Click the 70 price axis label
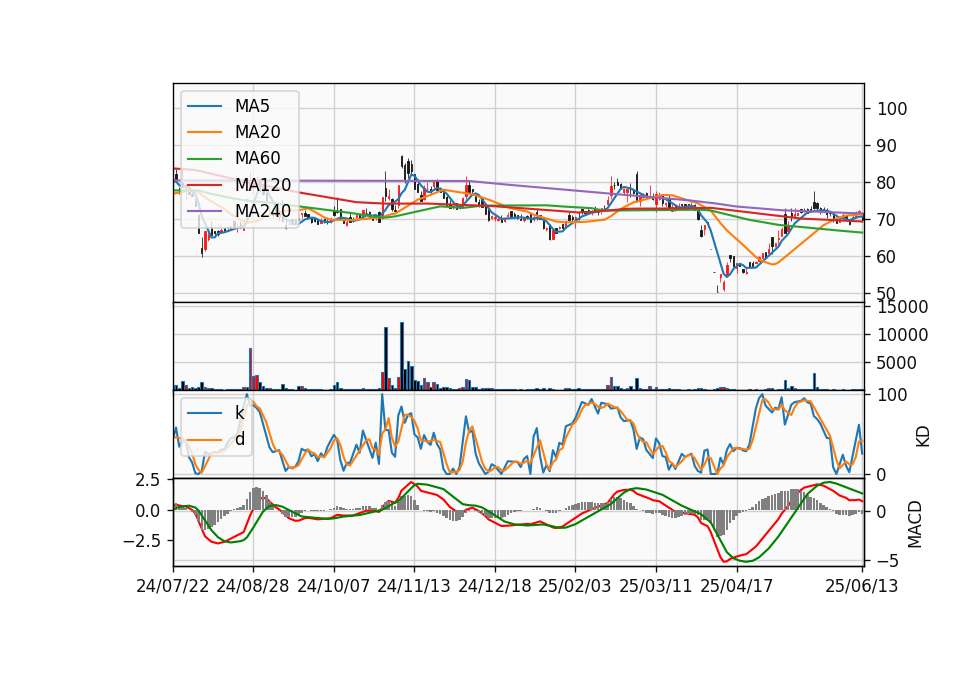This screenshot has height=690, width=960. (x=887, y=220)
